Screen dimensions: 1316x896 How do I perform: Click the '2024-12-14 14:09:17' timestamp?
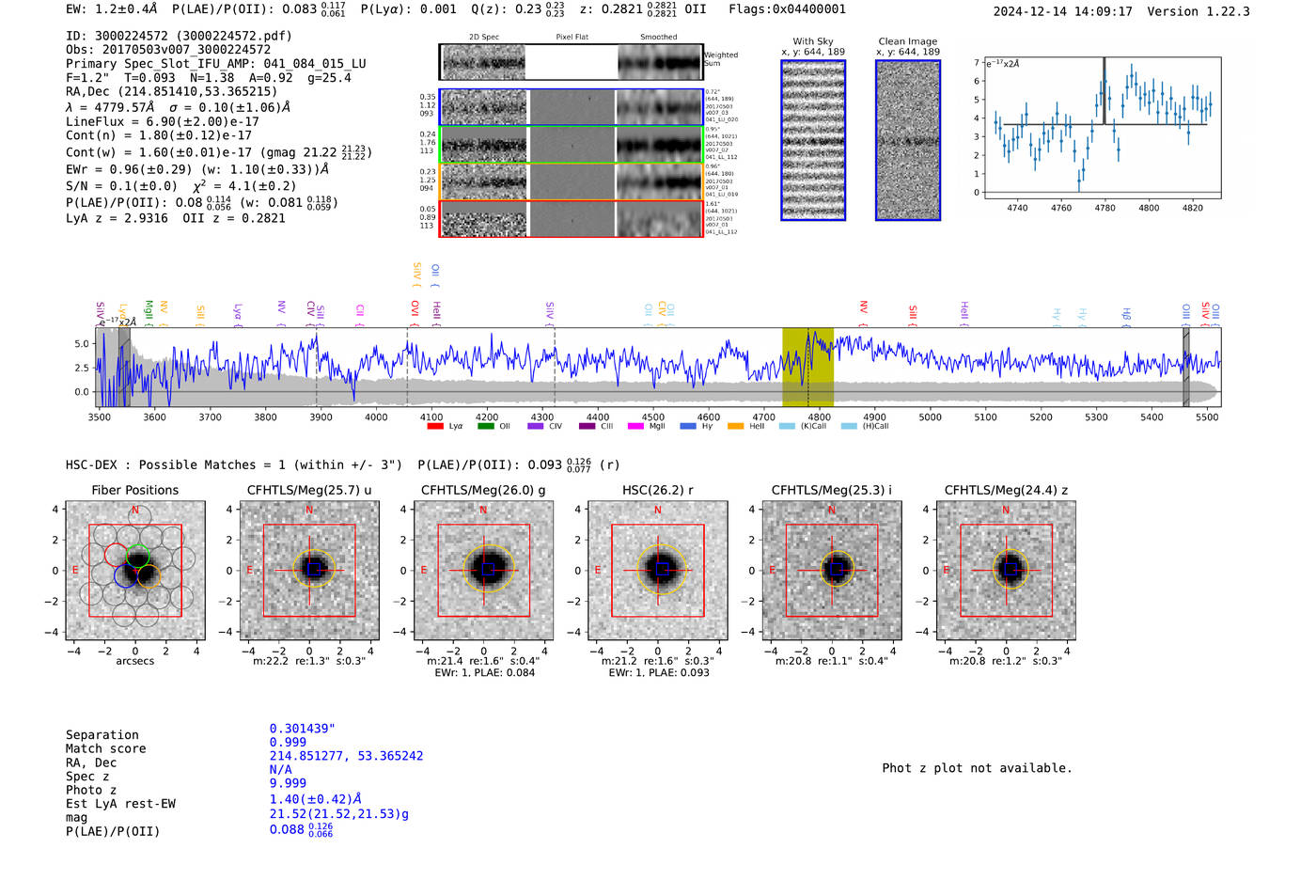click(1063, 11)
